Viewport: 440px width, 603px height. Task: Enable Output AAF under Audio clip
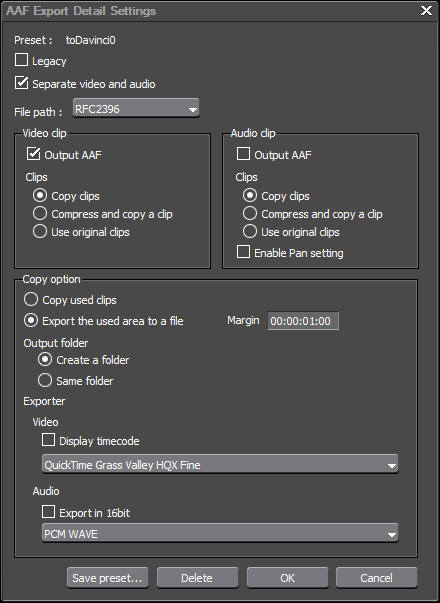[243, 154]
